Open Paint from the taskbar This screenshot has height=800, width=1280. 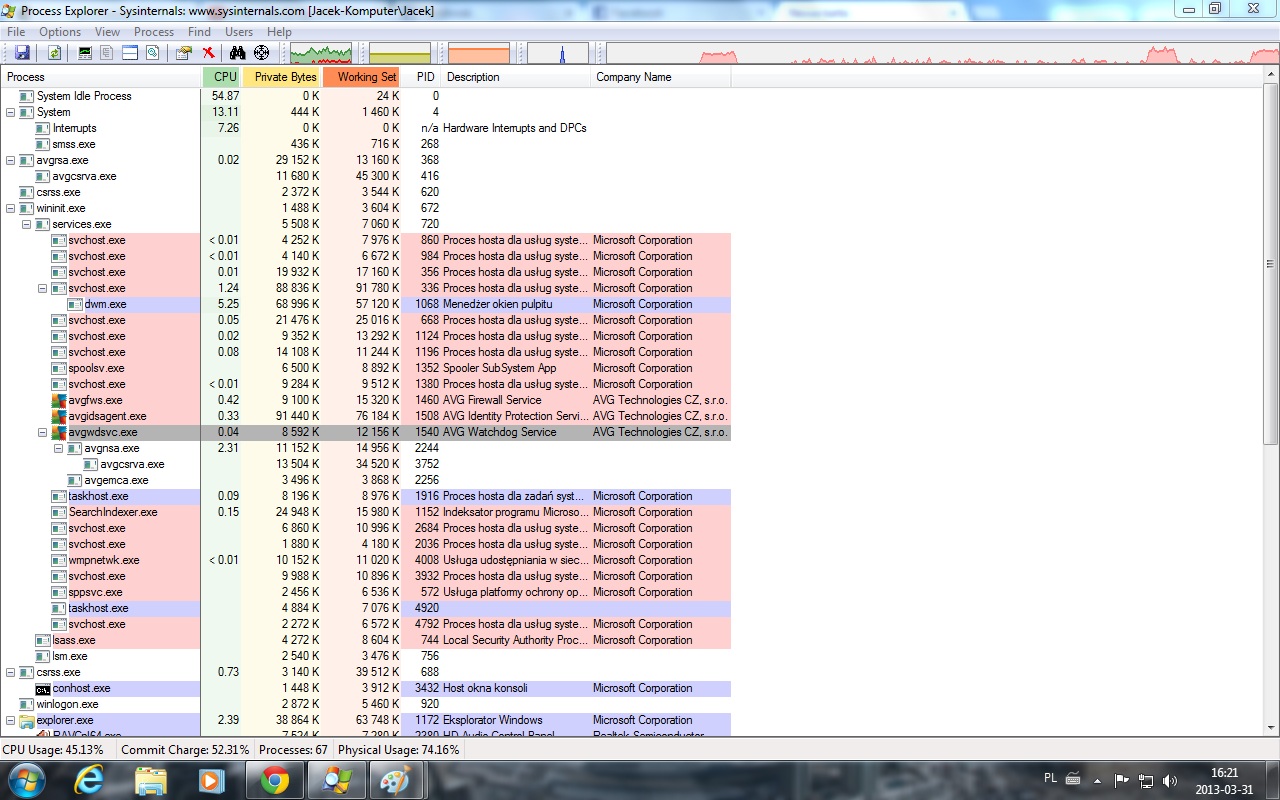(x=397, y=779)
